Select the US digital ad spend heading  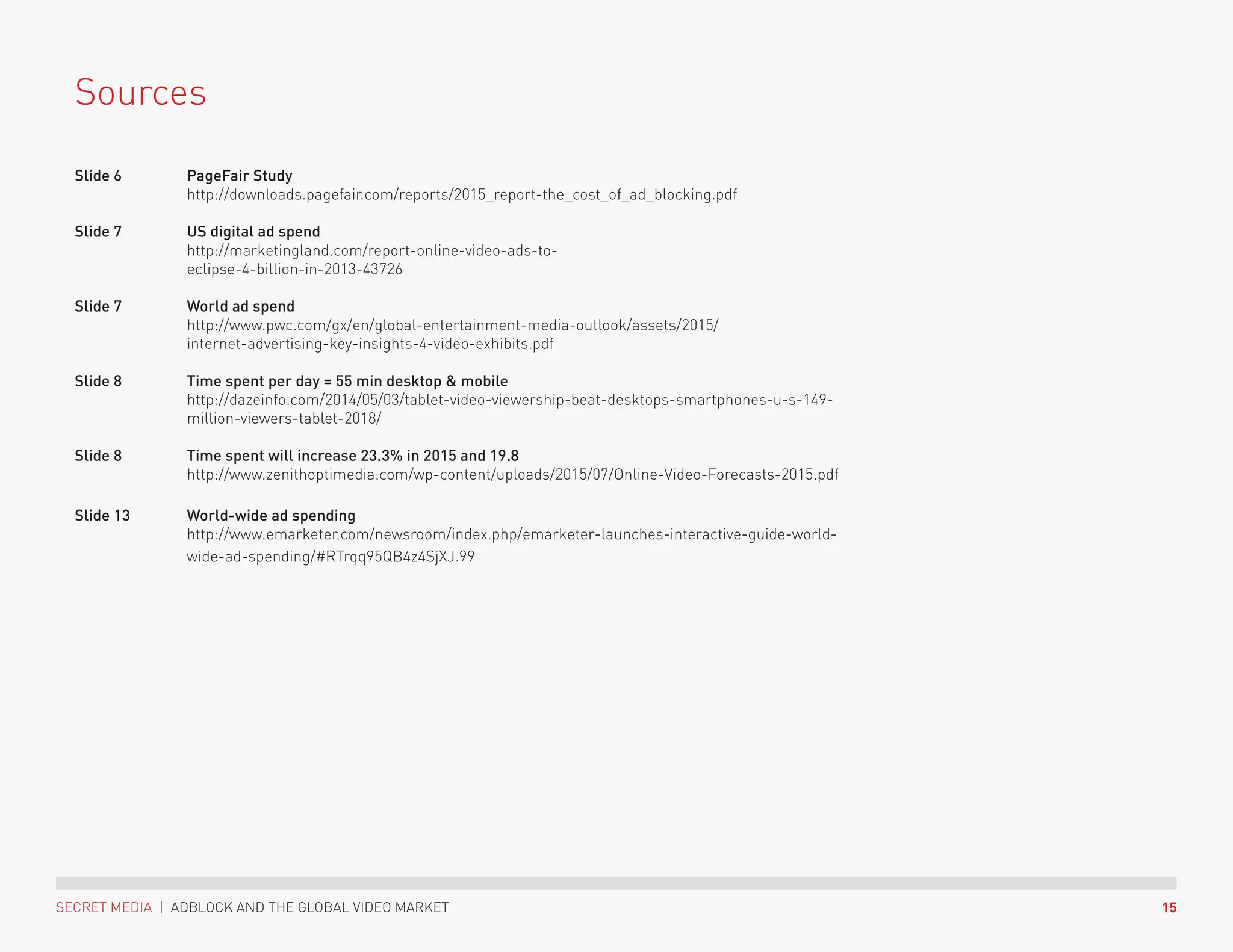[253, 232]
